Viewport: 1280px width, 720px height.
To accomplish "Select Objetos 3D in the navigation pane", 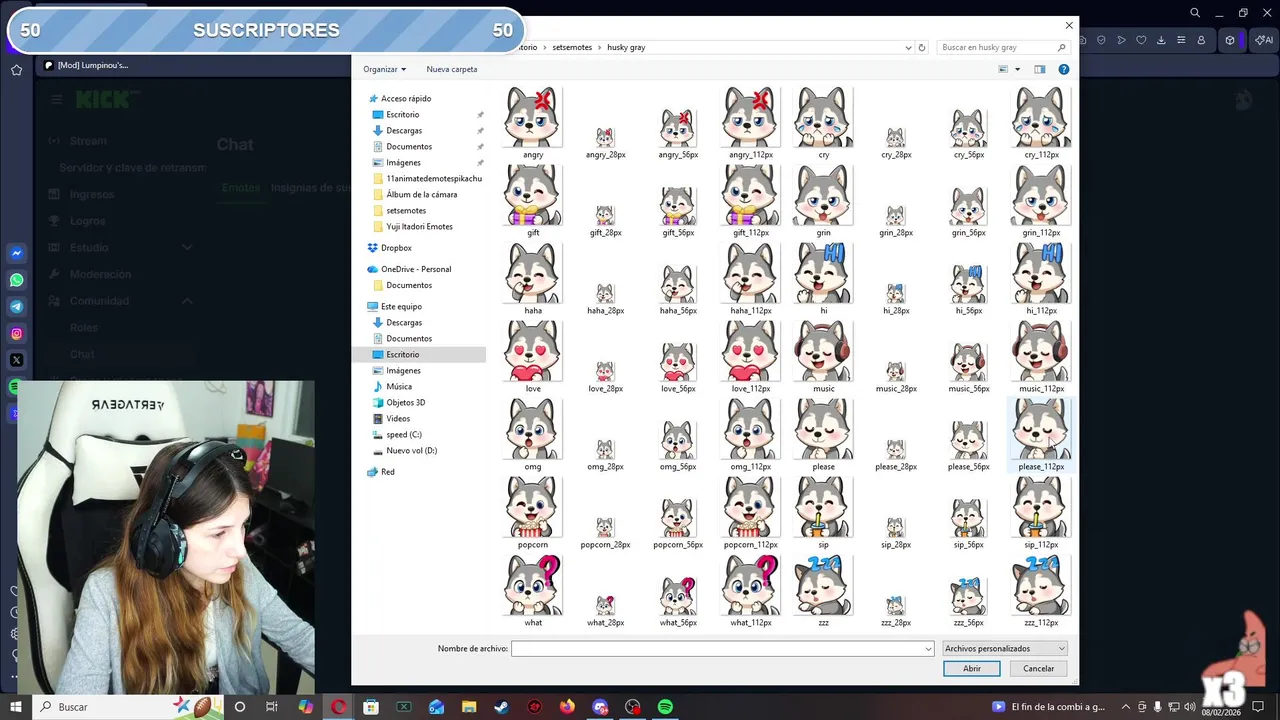I will tap(405, 402).
